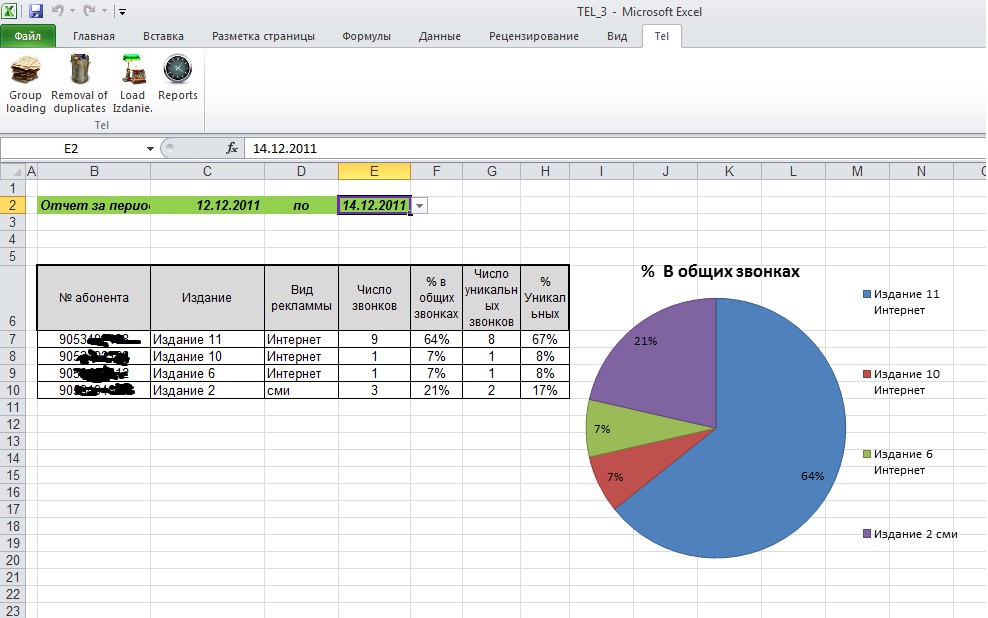Click the 'Вид рекламмы' header cell
This screenshot has height=618, width=988.
301,298
